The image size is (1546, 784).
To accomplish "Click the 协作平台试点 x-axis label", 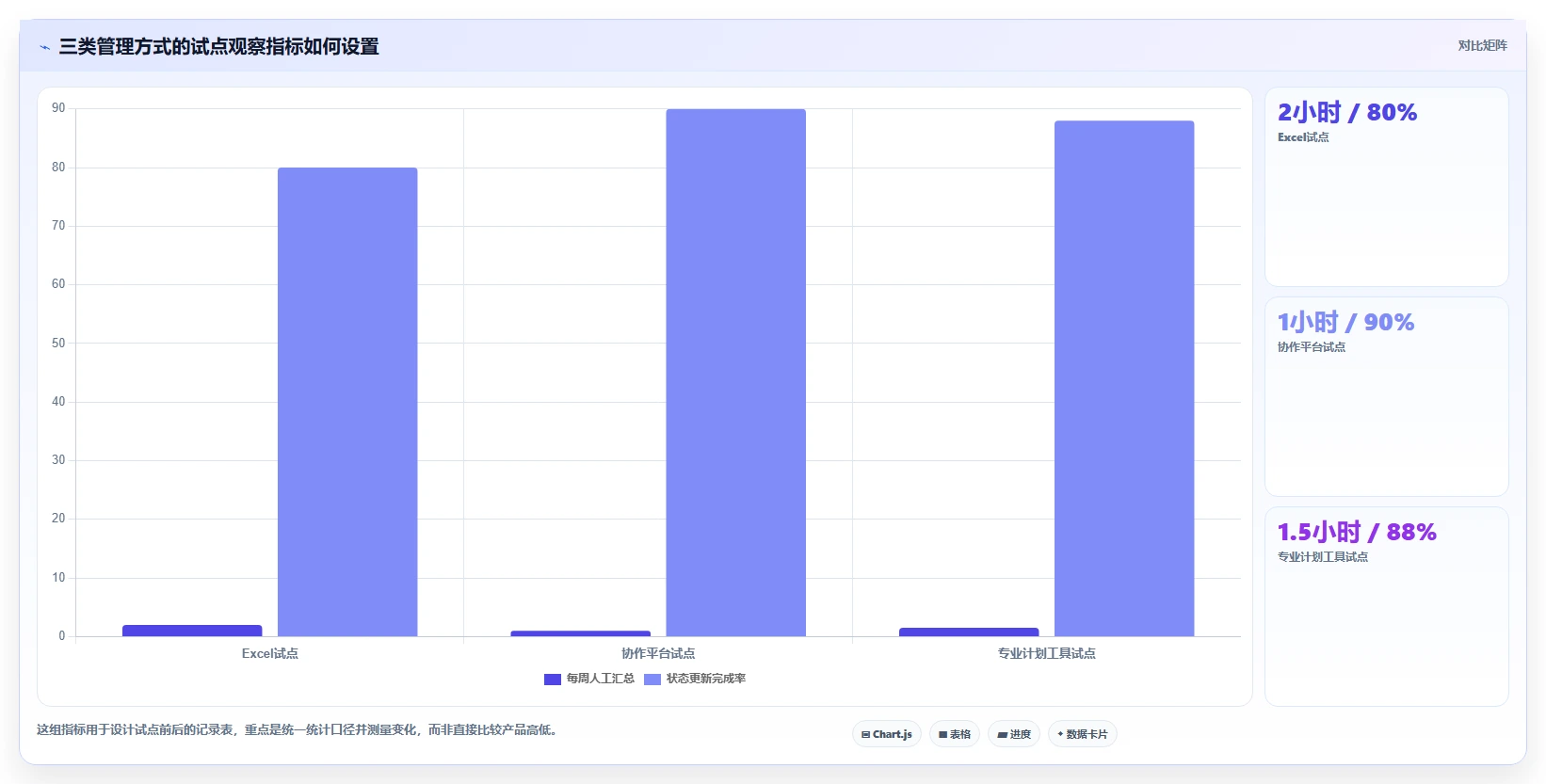I will (658, 653).
